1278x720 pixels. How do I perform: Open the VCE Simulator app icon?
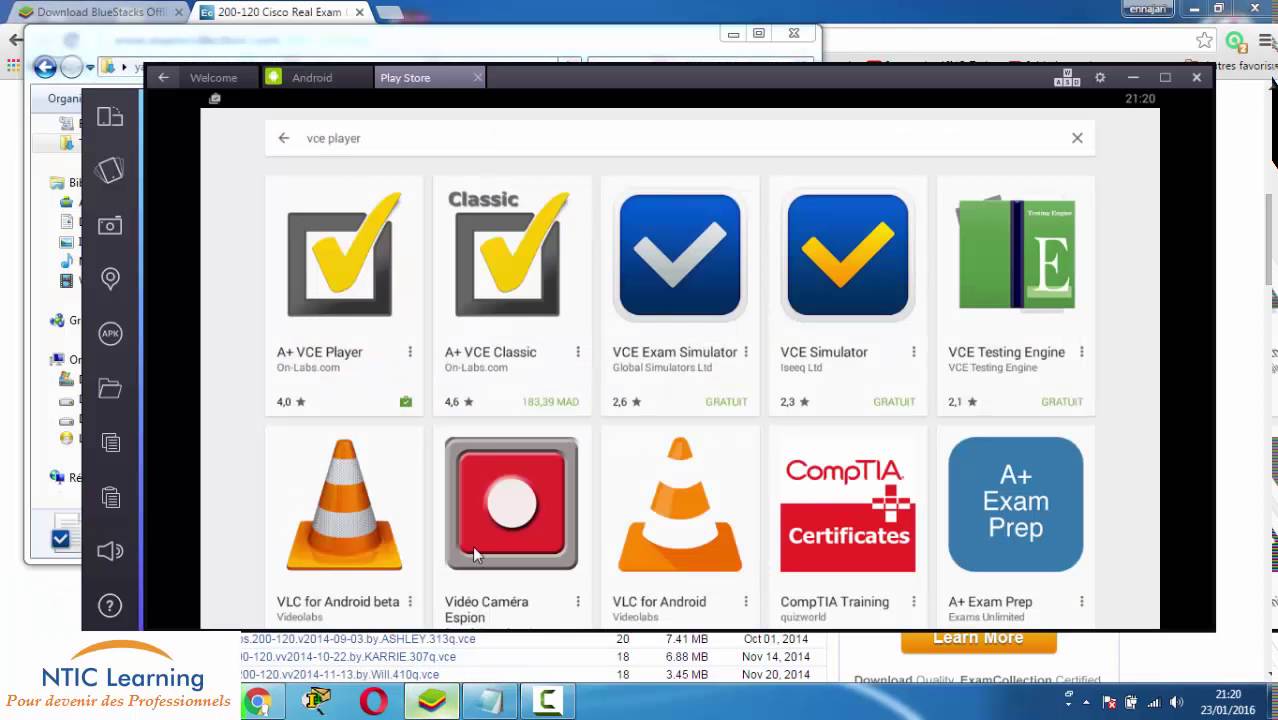tap(848, 256)
